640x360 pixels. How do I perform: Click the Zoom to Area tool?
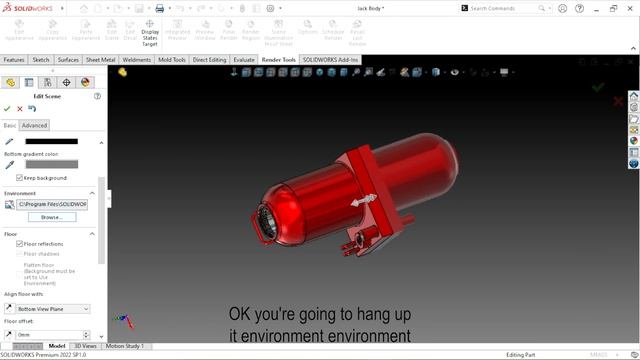[368, 72]
